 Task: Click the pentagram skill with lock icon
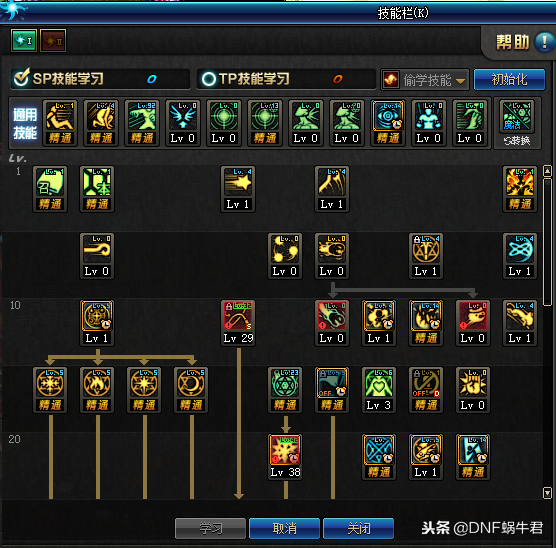point(426,255)
